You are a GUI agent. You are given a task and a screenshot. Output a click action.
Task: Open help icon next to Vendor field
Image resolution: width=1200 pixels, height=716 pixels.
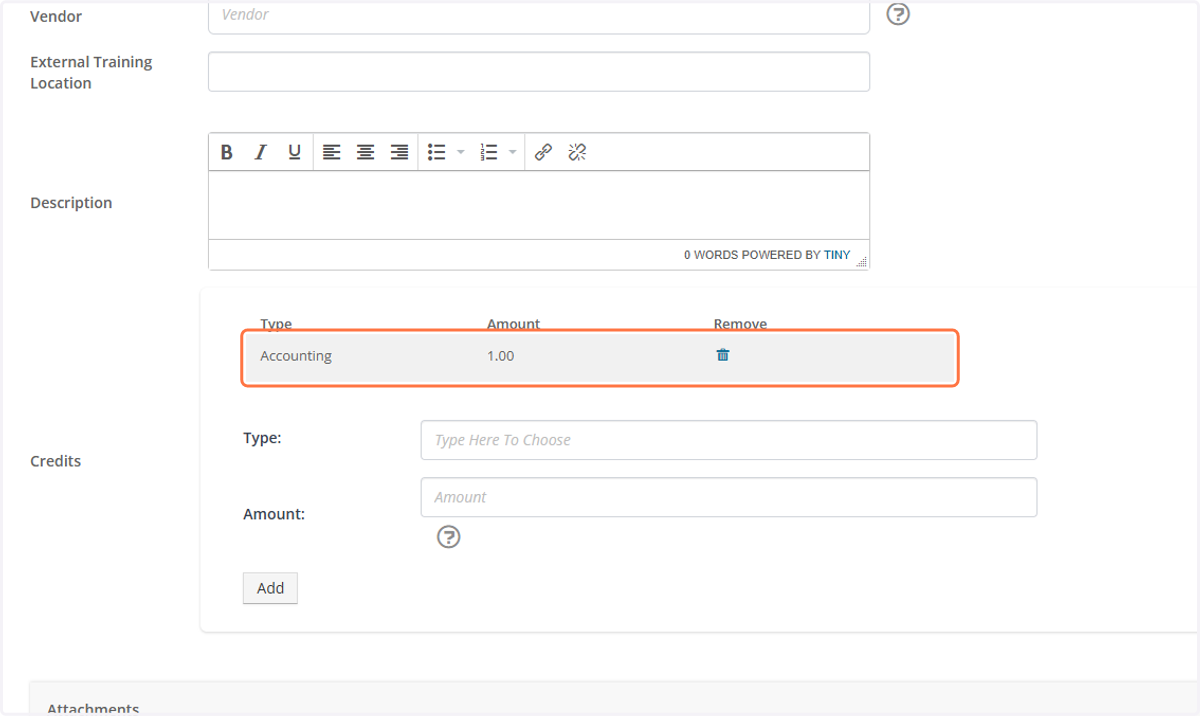(x=898, y=14)
